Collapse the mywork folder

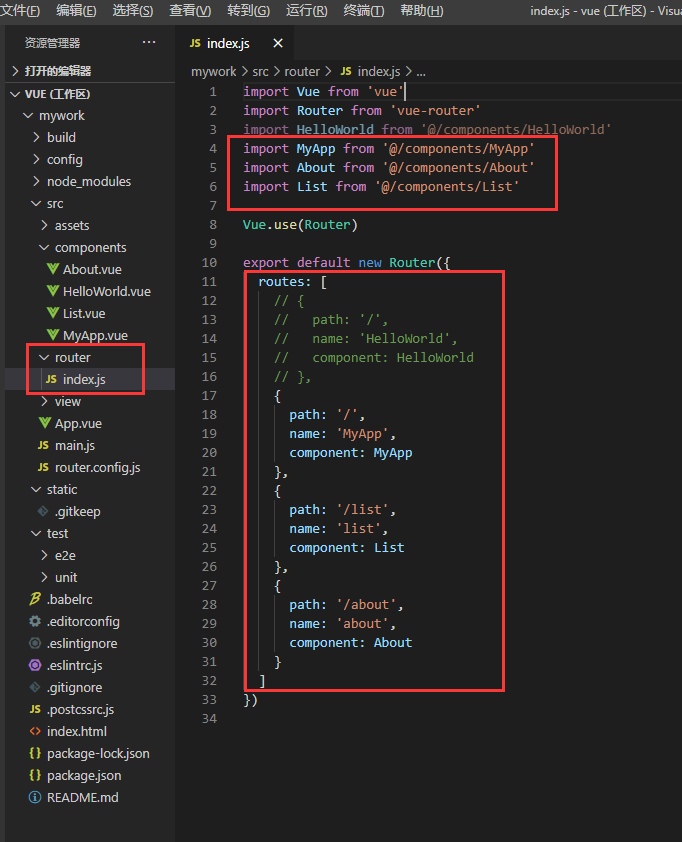click(x=28, y=115)
